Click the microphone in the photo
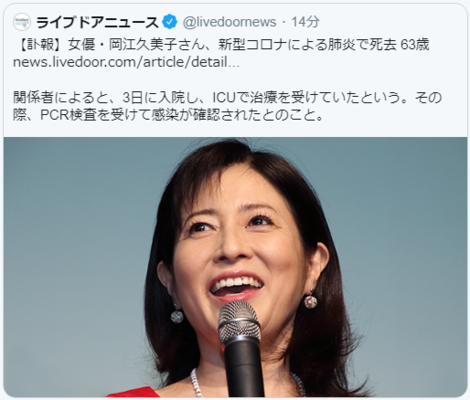The width and height of the screenshot is (470, 400). tap(240, 348)
